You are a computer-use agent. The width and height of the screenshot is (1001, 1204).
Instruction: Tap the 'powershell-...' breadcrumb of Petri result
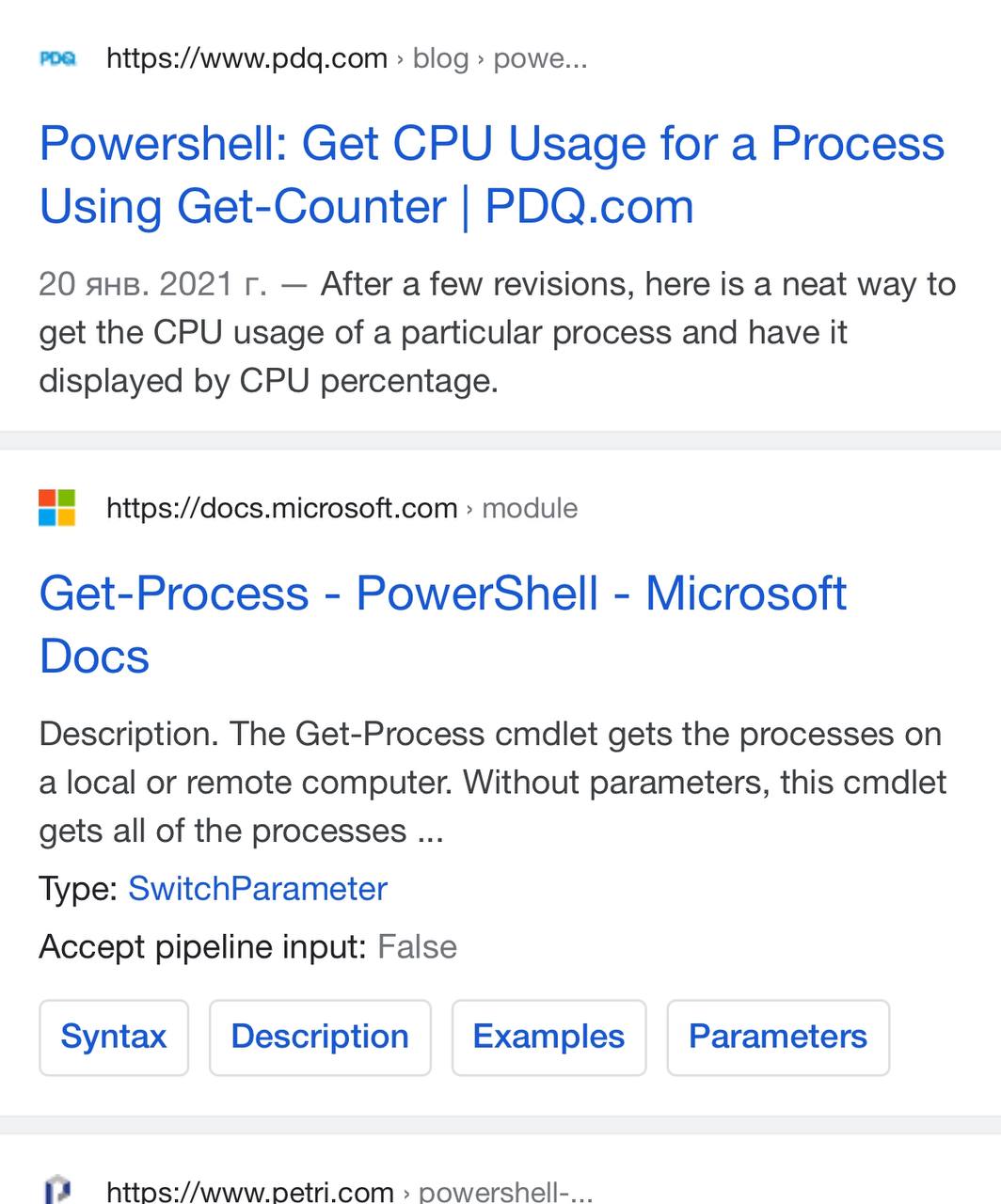[505, 1191]
